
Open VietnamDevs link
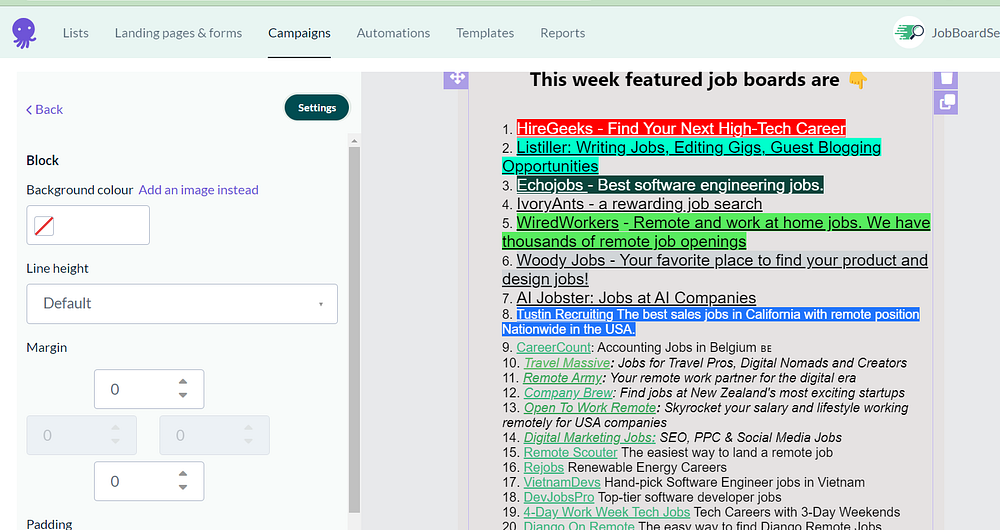562,483
